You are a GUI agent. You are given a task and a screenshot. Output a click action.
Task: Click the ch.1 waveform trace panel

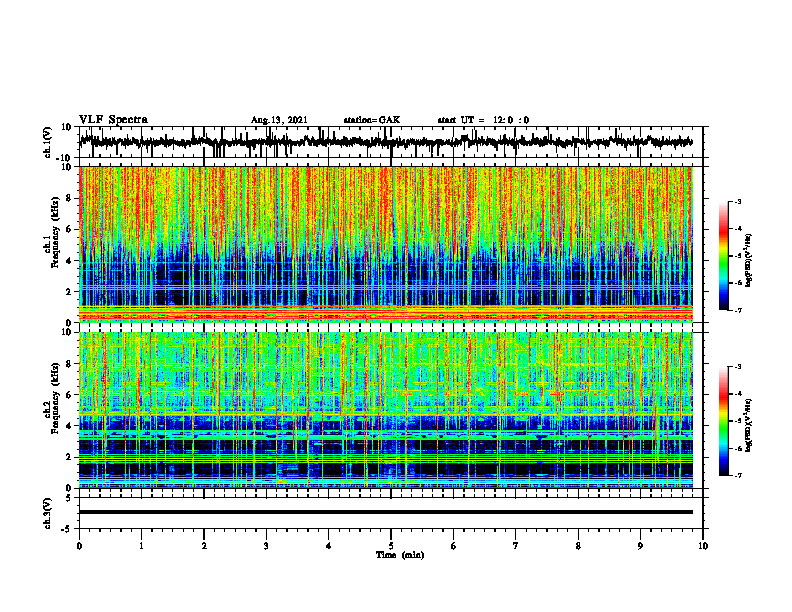(391, 142)
